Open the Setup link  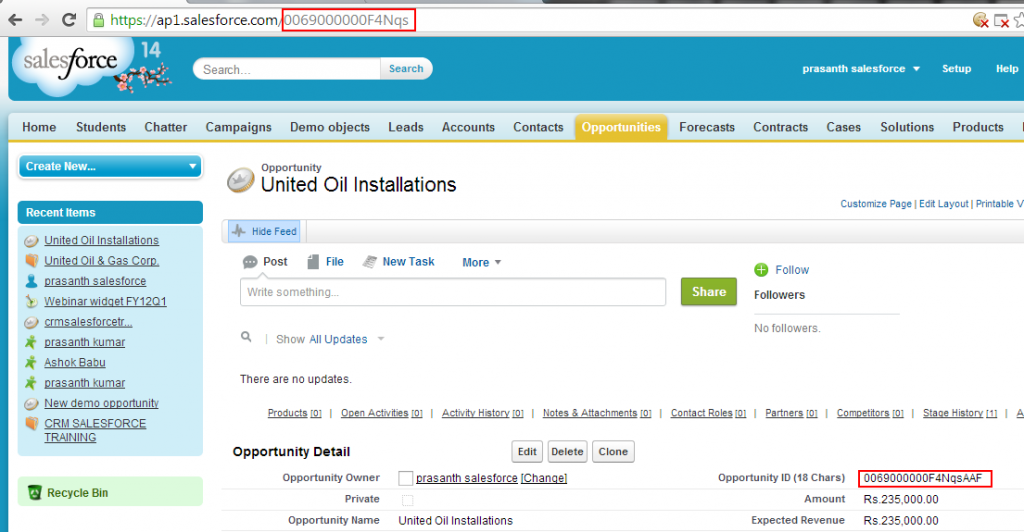[956, 69]
